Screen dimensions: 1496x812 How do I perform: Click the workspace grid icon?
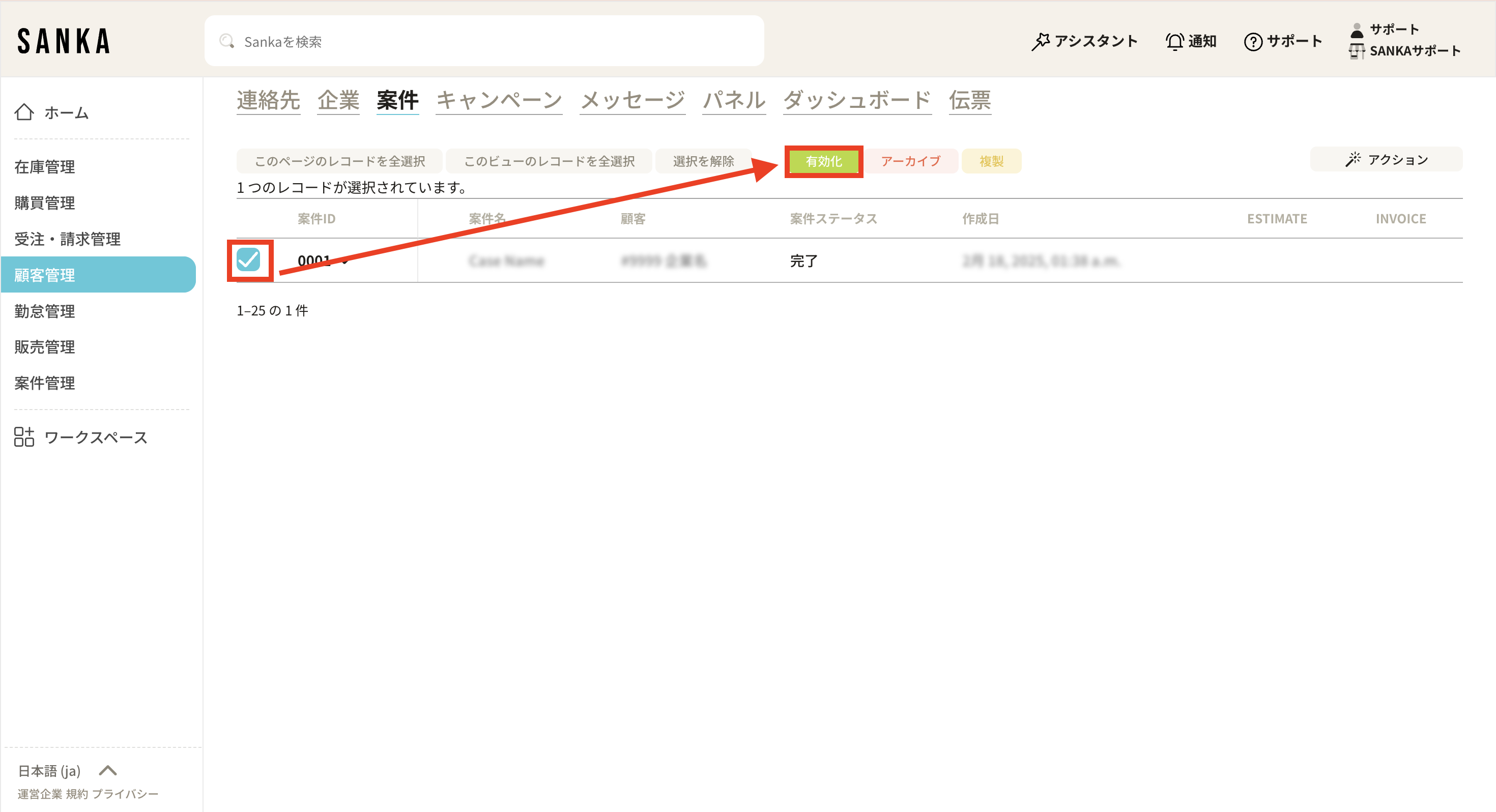pyautogui.click(x=24, y=437)
